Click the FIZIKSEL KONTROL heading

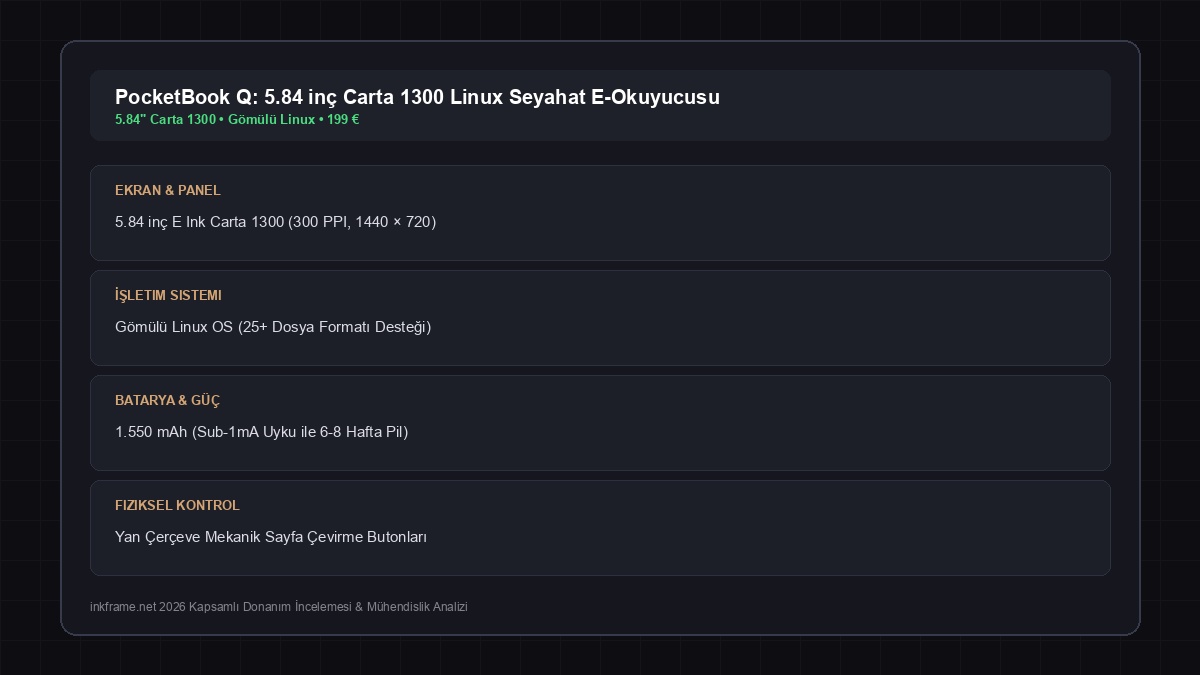(x=177, y=505)
